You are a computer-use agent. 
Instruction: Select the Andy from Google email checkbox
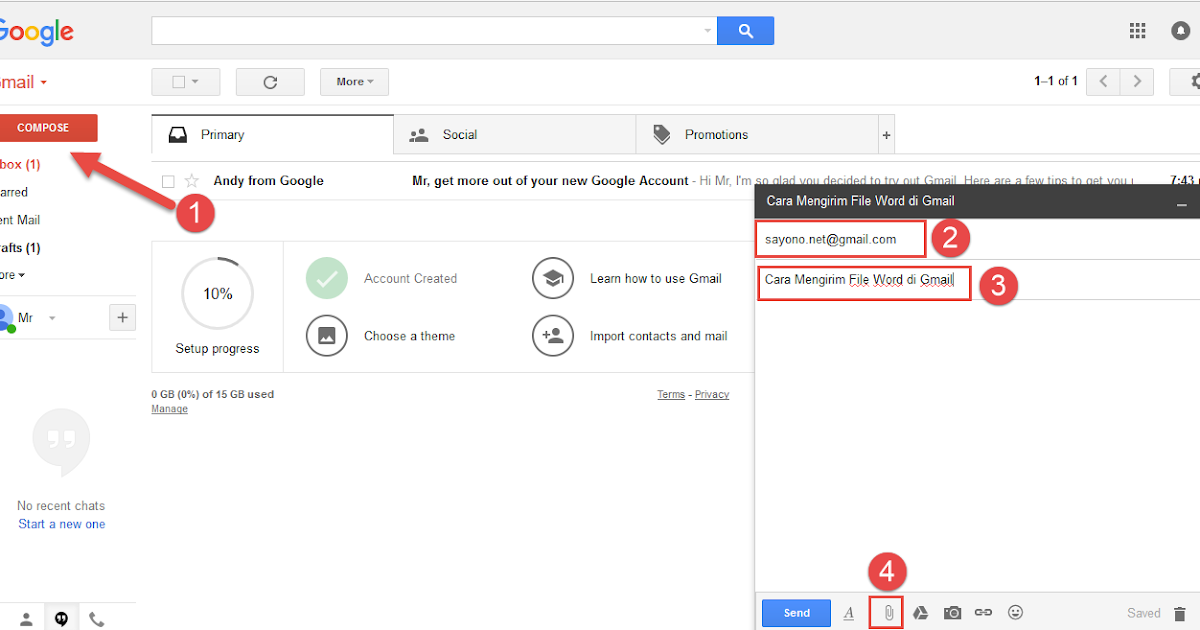168,181
